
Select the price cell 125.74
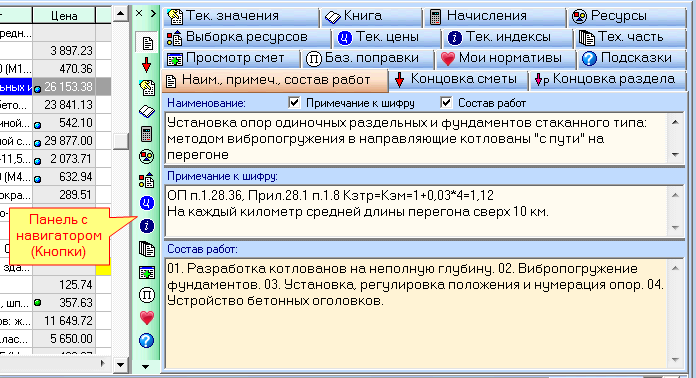[x=63, y=285]
